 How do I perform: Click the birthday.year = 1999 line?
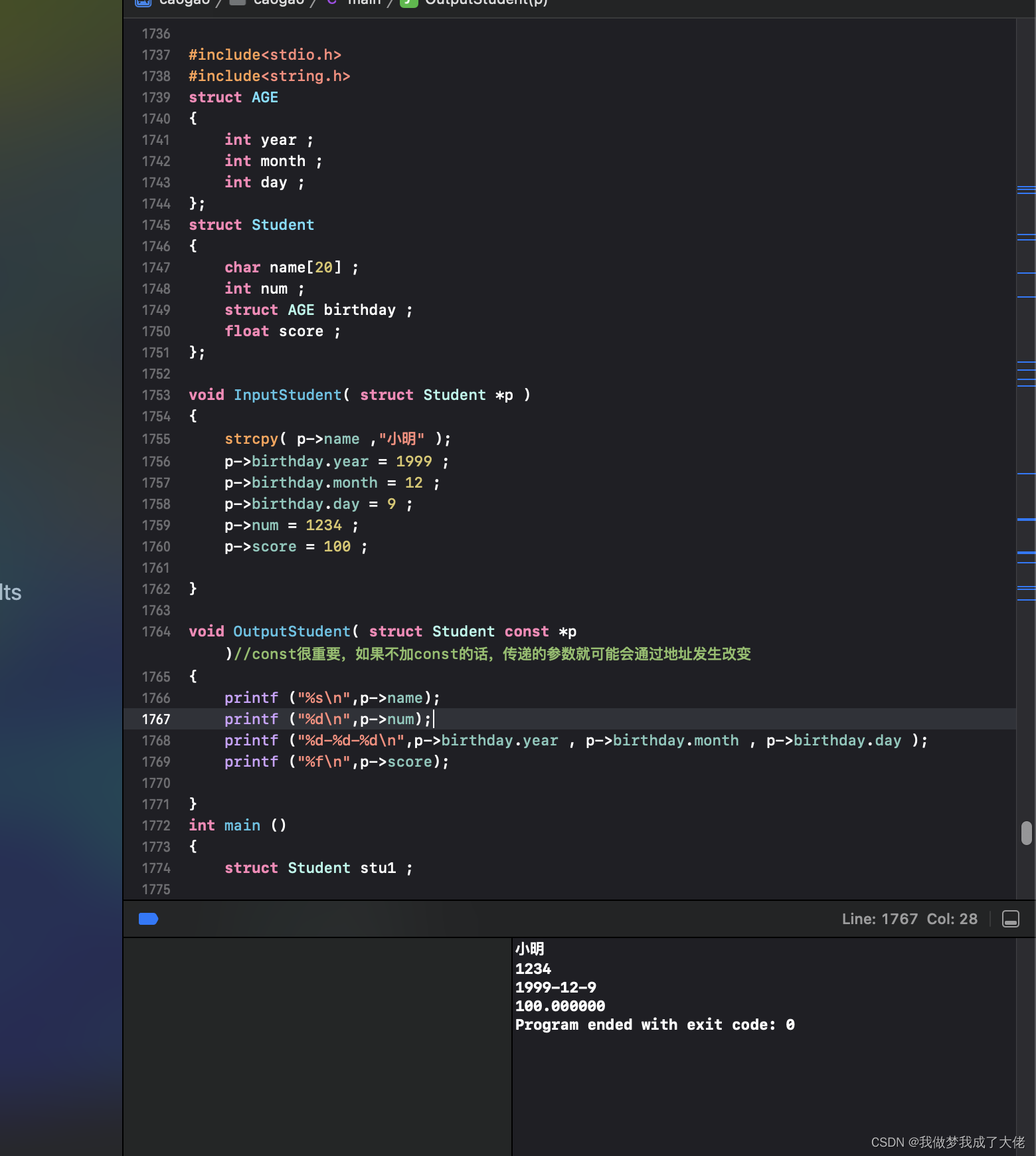click(337, 462)
